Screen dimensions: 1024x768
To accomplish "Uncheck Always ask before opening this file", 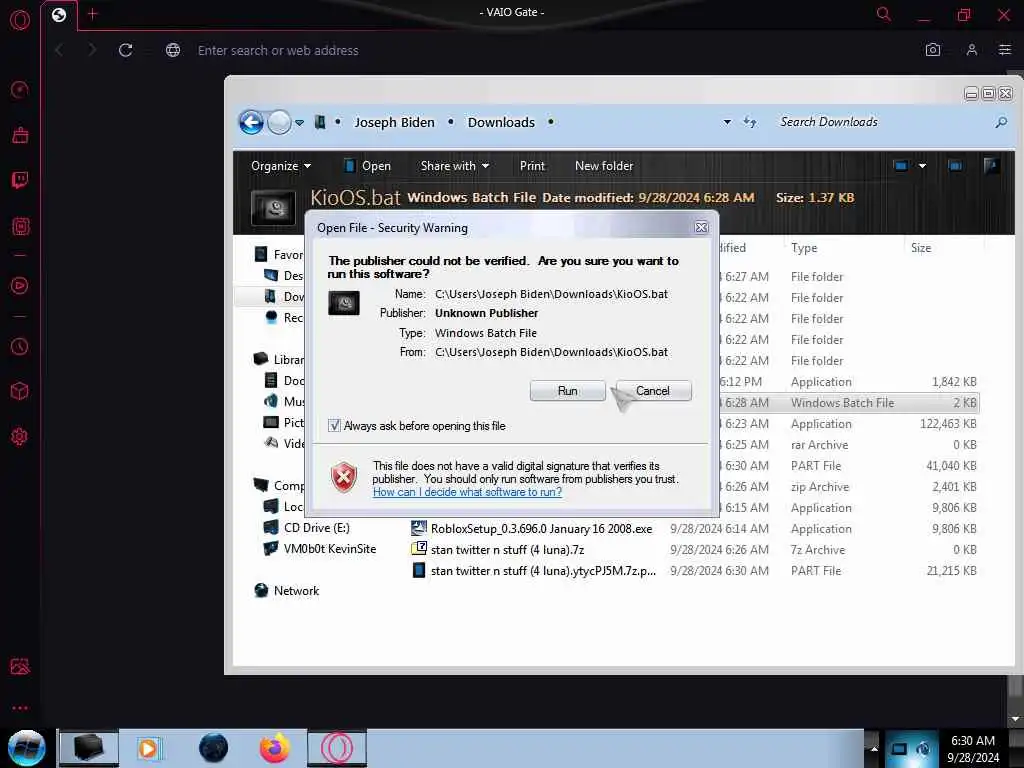I will [334, 426].
